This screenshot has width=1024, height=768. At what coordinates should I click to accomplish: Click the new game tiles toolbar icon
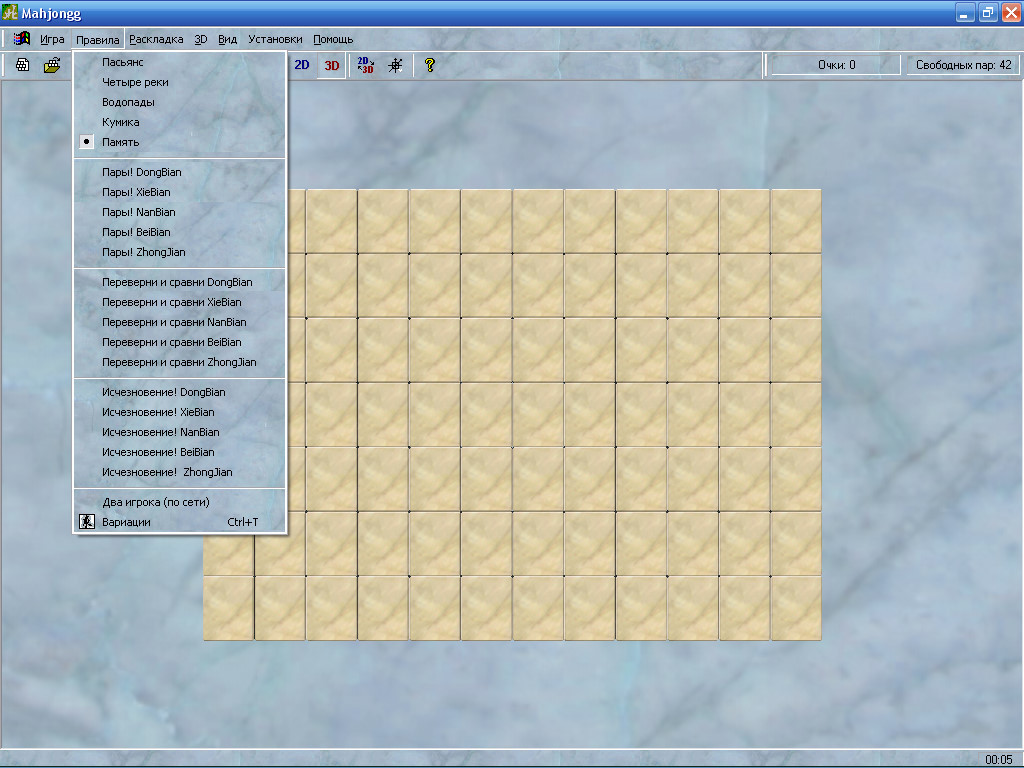23,65
